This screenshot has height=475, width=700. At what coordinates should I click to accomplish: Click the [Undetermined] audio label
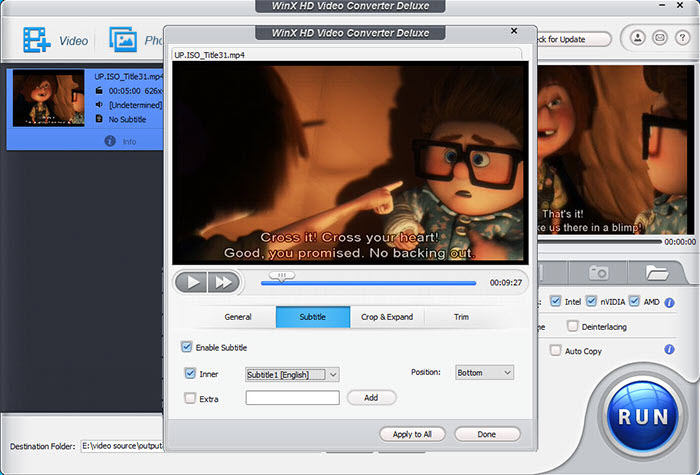[135, 105]
